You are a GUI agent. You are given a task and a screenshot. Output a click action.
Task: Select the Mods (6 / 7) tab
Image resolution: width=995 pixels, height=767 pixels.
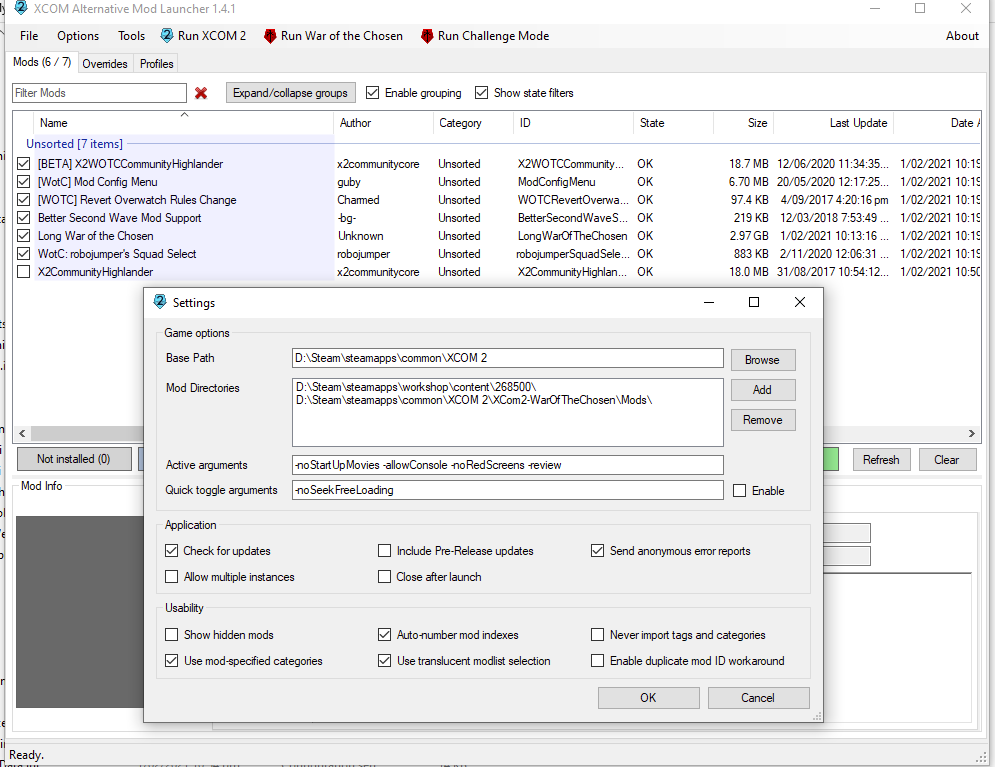click(x=42, y=62)
